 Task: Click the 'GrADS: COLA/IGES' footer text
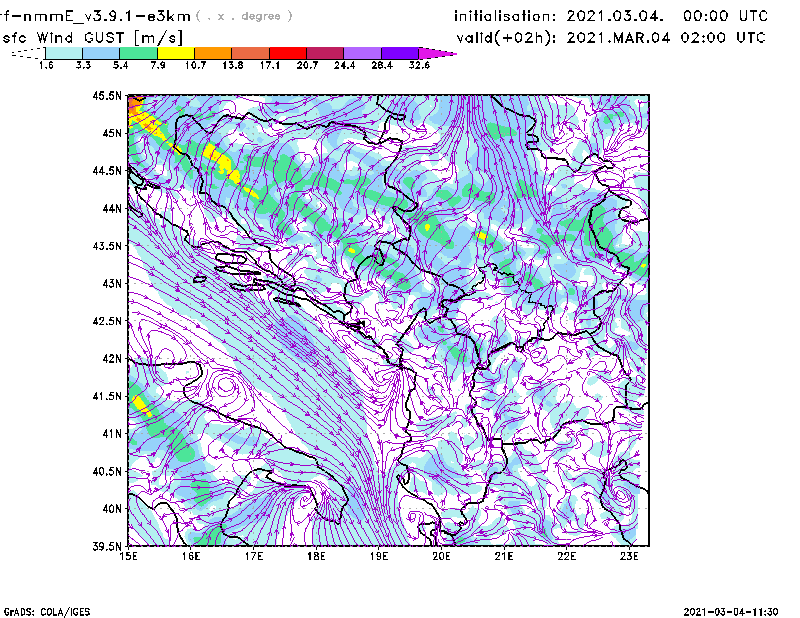[x=47, y=612]
